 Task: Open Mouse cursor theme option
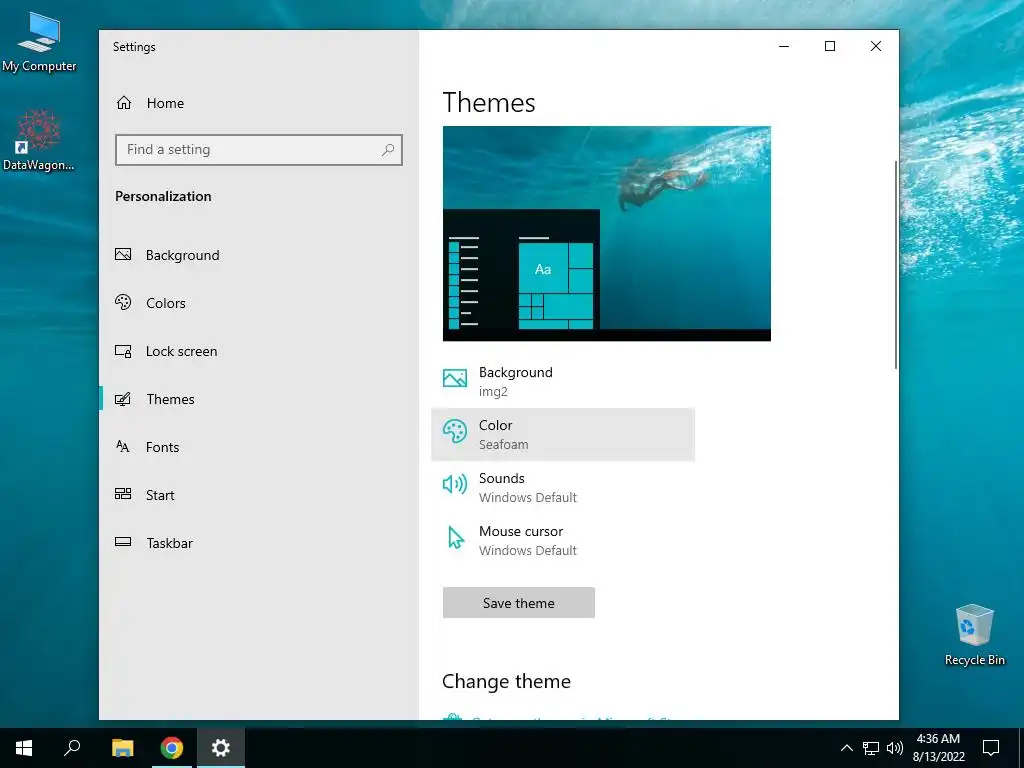[563, 541]
